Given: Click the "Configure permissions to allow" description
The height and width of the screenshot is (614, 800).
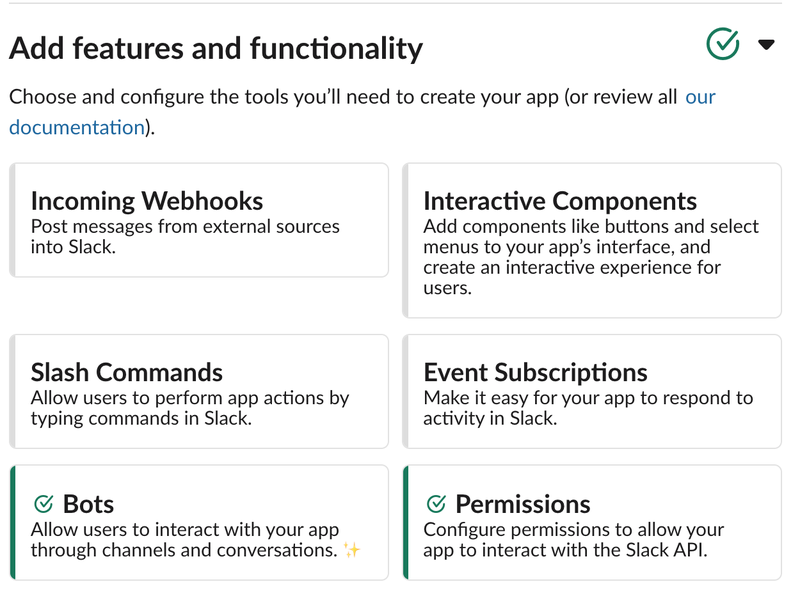Looking at the screenshot, I should (573, 530).
